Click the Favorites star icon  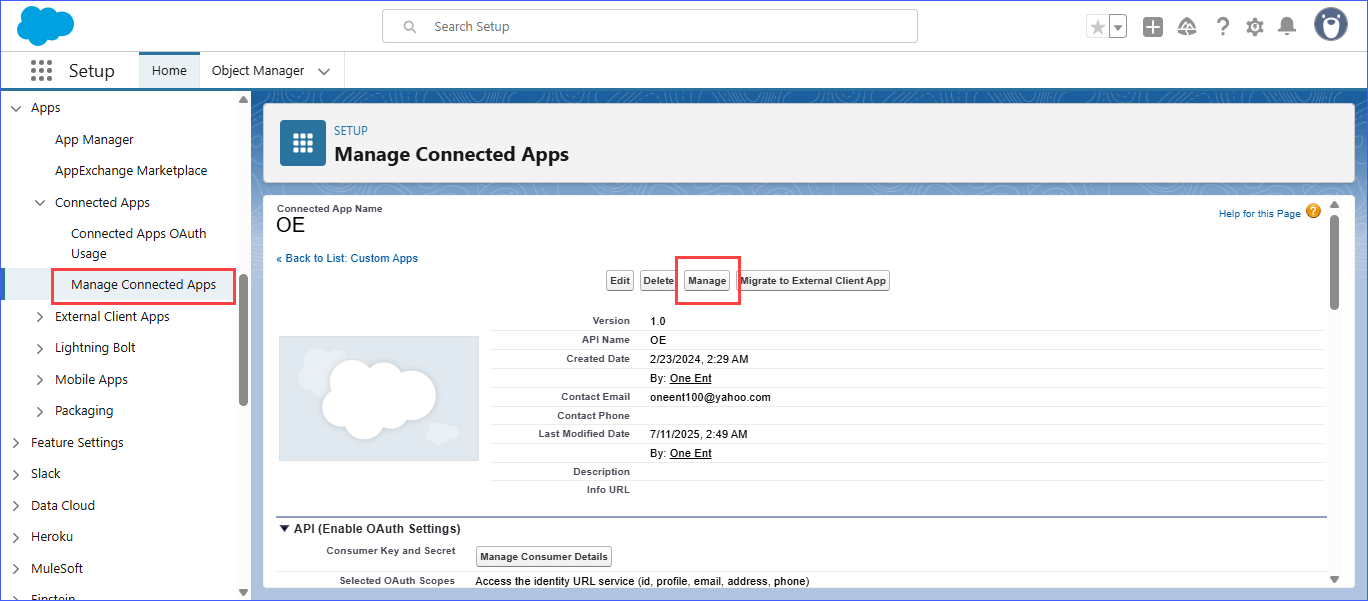[1098, 27]
